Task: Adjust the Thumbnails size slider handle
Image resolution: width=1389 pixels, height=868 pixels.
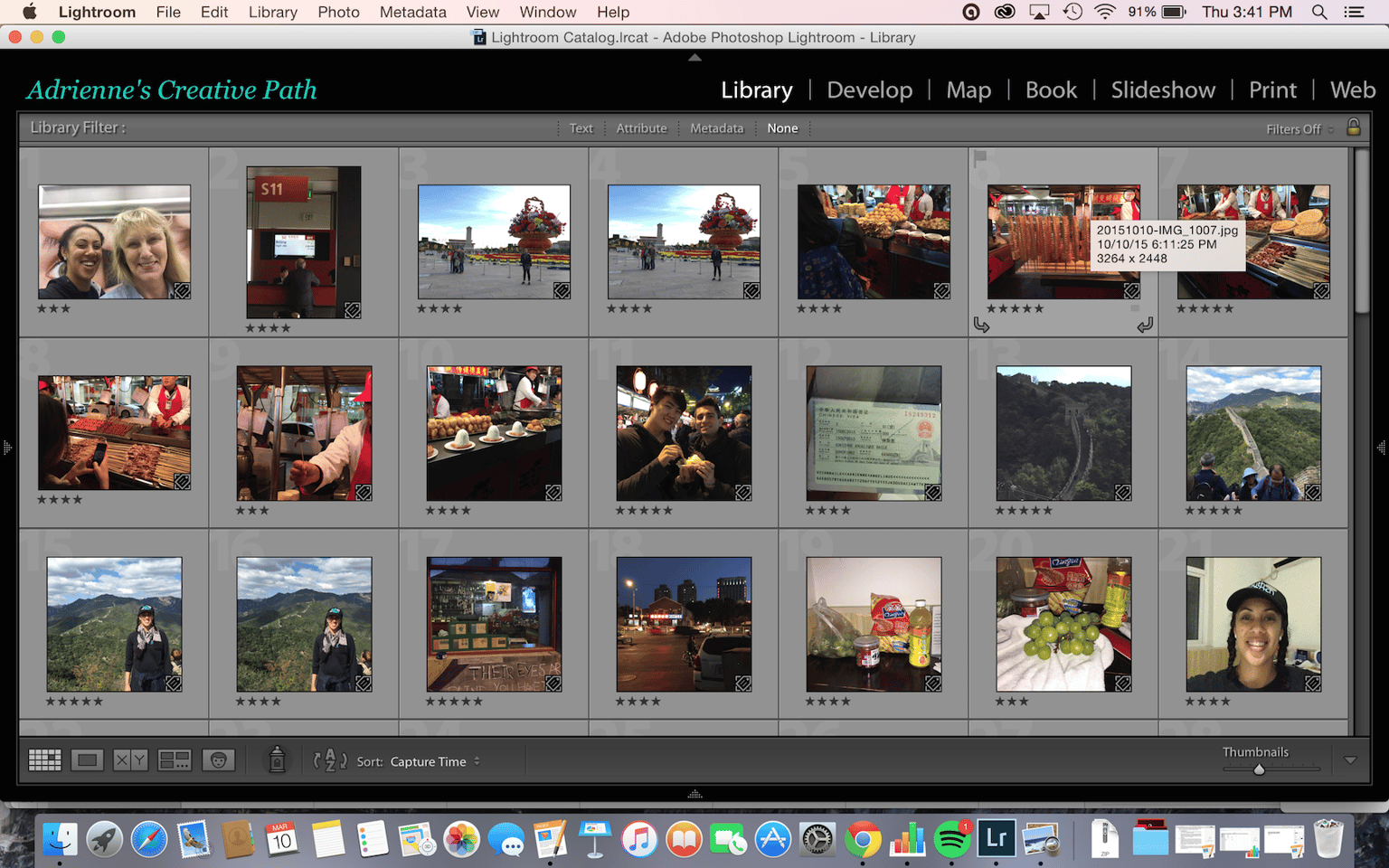Action: coord(1259,769)
